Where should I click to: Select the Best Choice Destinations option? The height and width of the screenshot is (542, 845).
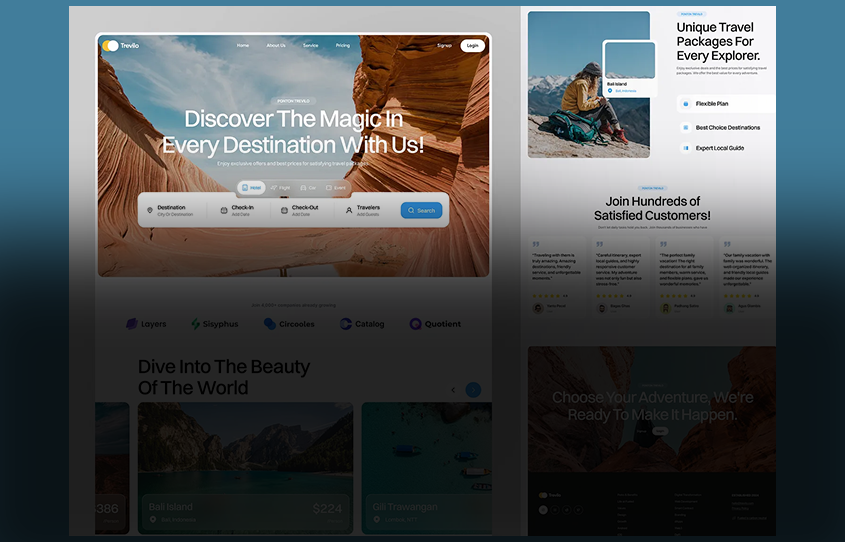(x=721, y=128)
